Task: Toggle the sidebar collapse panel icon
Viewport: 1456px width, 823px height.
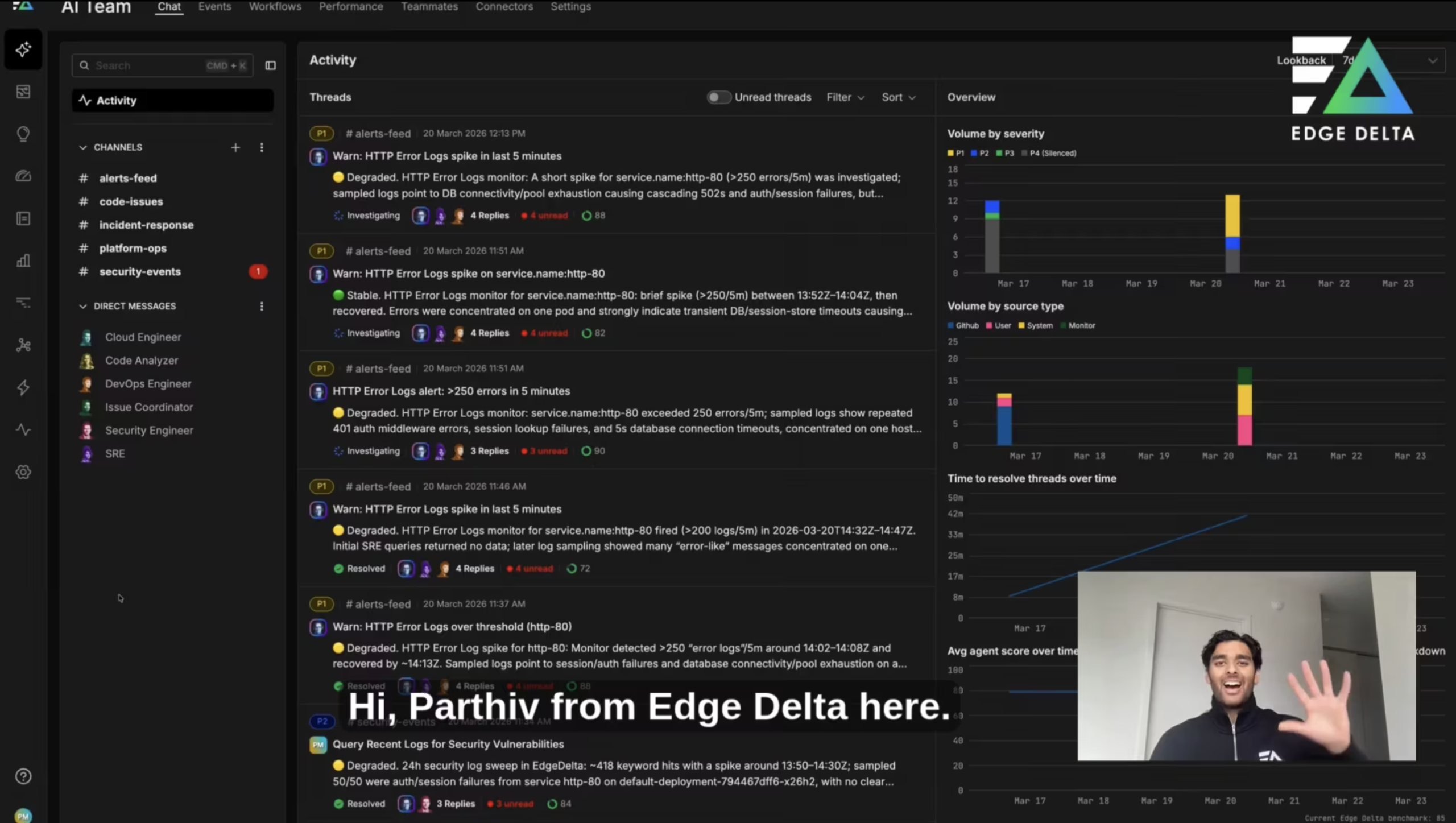Action: click(271, 65)
